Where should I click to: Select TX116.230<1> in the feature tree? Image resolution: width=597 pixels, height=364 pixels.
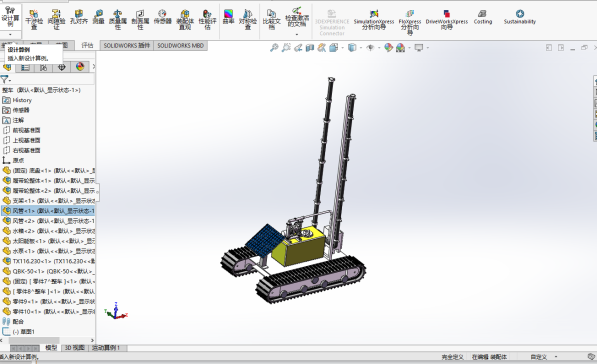pos(48,261)
